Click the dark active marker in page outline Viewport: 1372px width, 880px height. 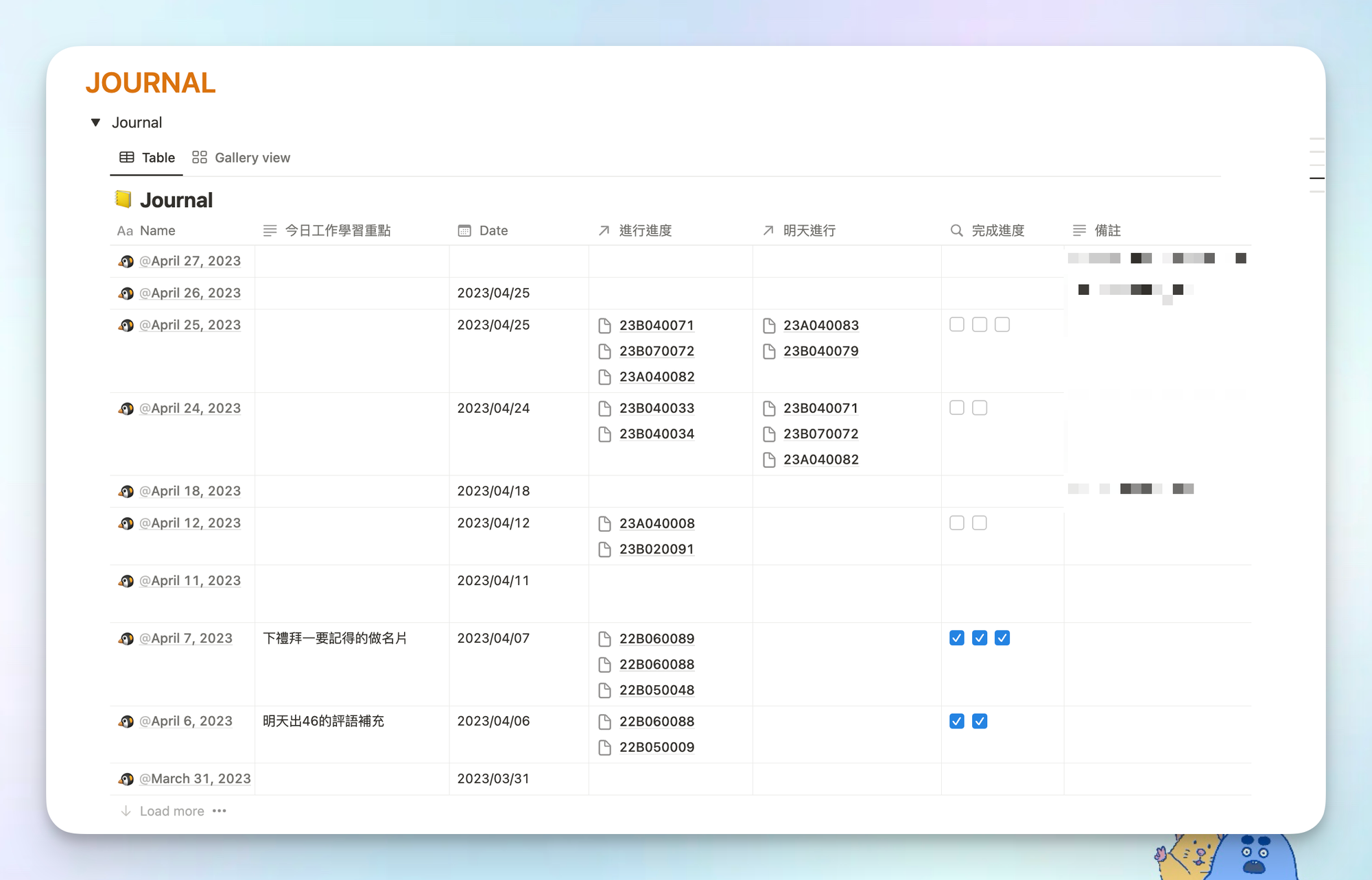[x=1317, y=178]
